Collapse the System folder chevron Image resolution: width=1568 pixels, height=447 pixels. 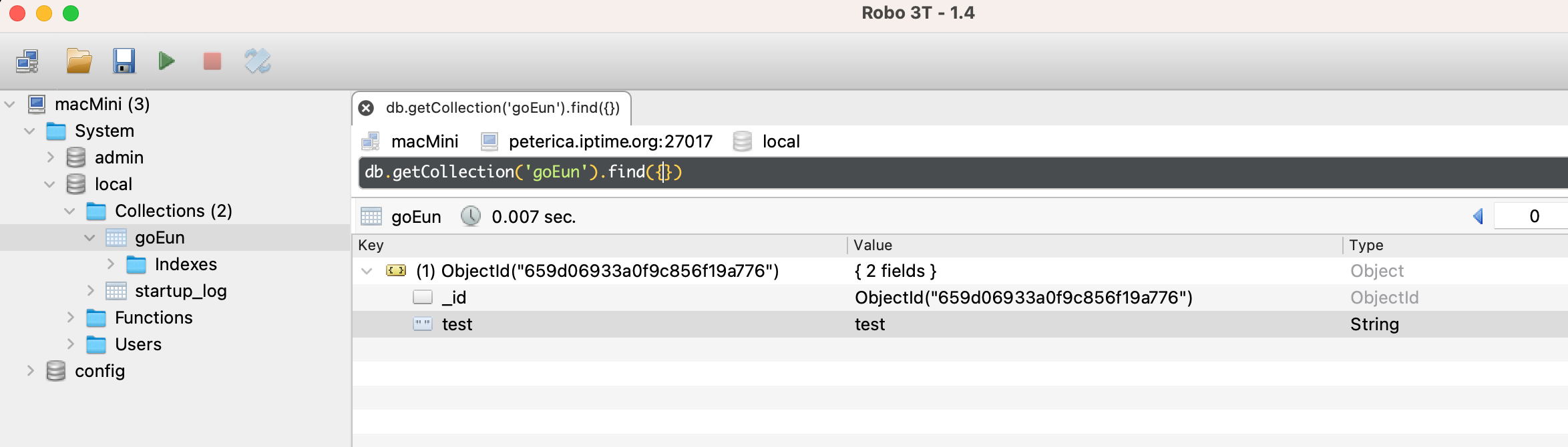point(29,131)
